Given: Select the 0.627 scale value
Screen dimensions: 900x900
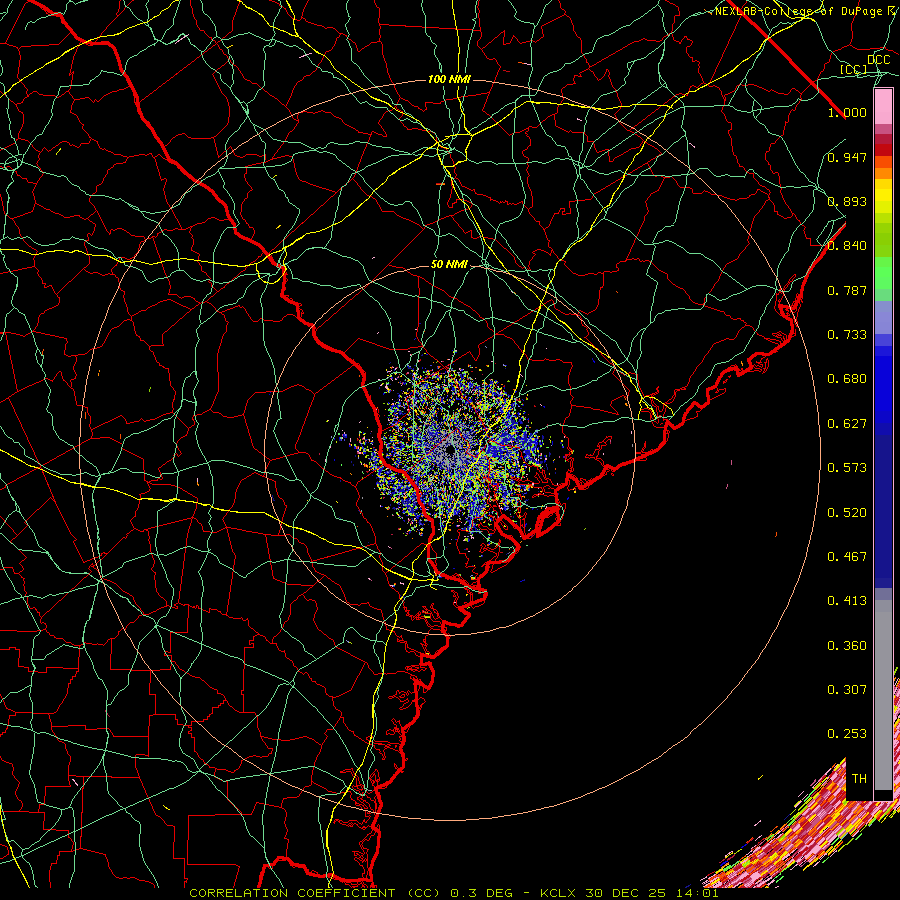Looking at the screenshot, I should point(847,424).
